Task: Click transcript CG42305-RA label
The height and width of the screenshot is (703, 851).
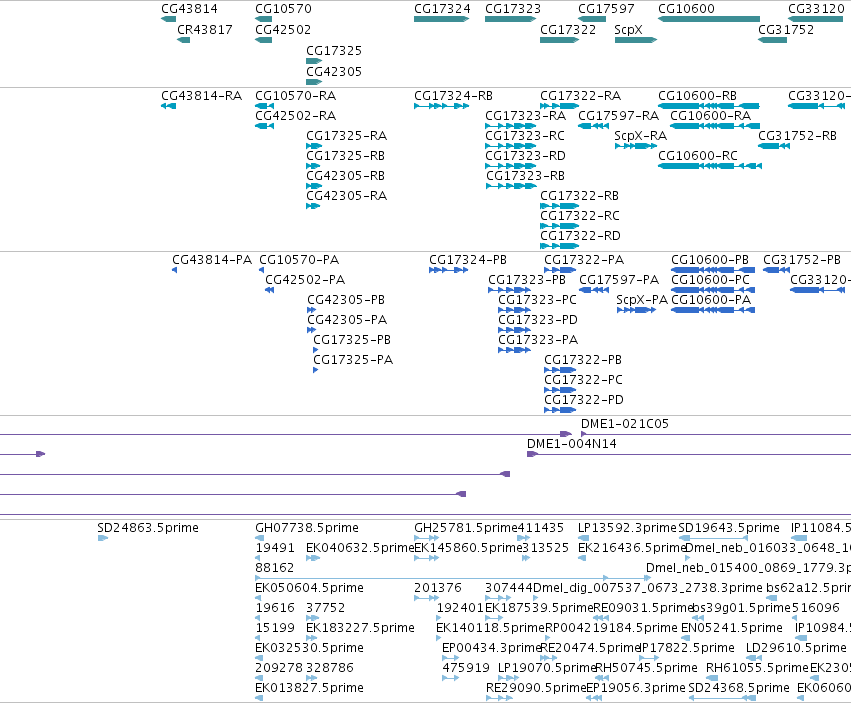Action: [x=346, y=196]
